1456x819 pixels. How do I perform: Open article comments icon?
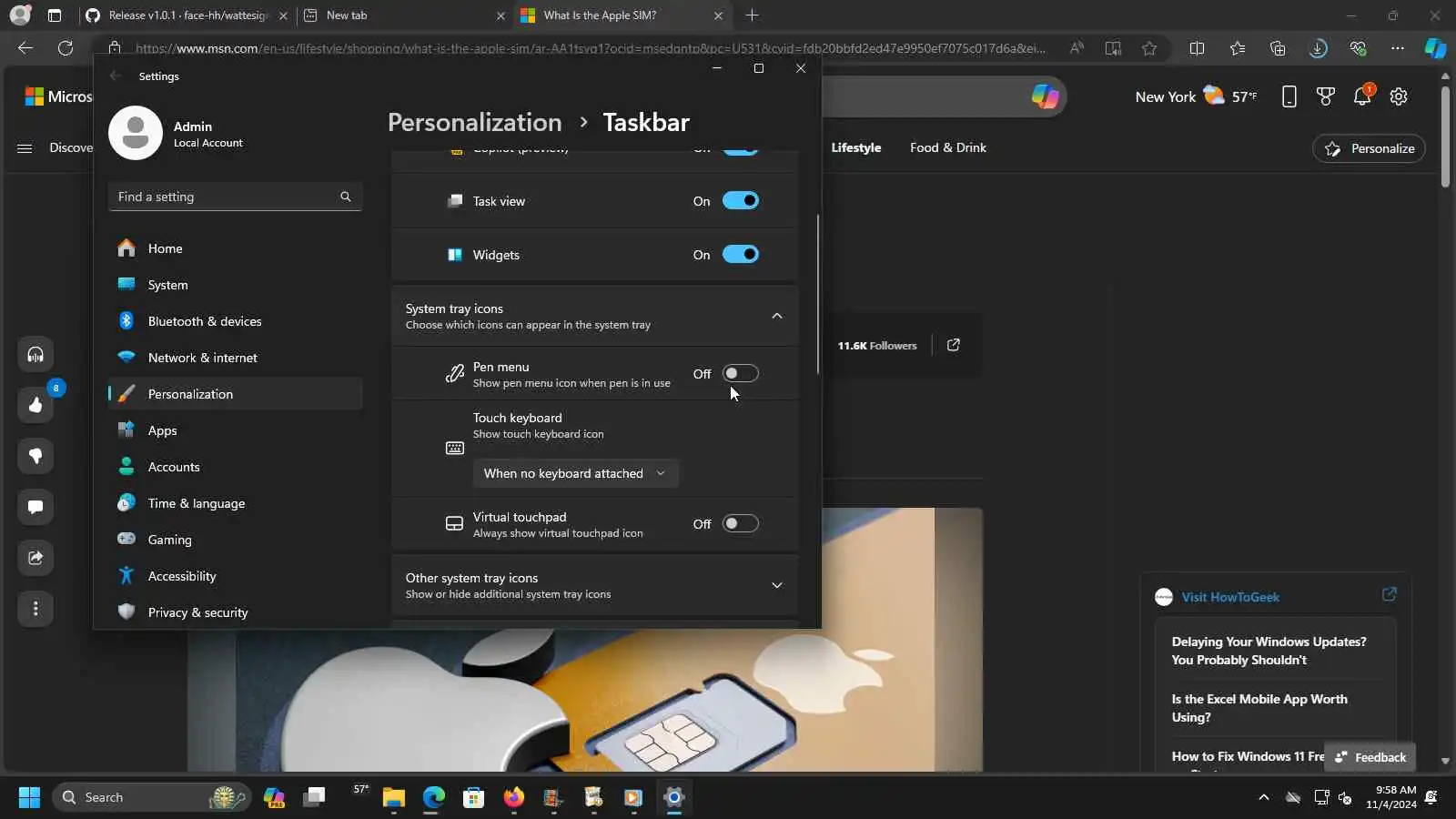[35, 507]
